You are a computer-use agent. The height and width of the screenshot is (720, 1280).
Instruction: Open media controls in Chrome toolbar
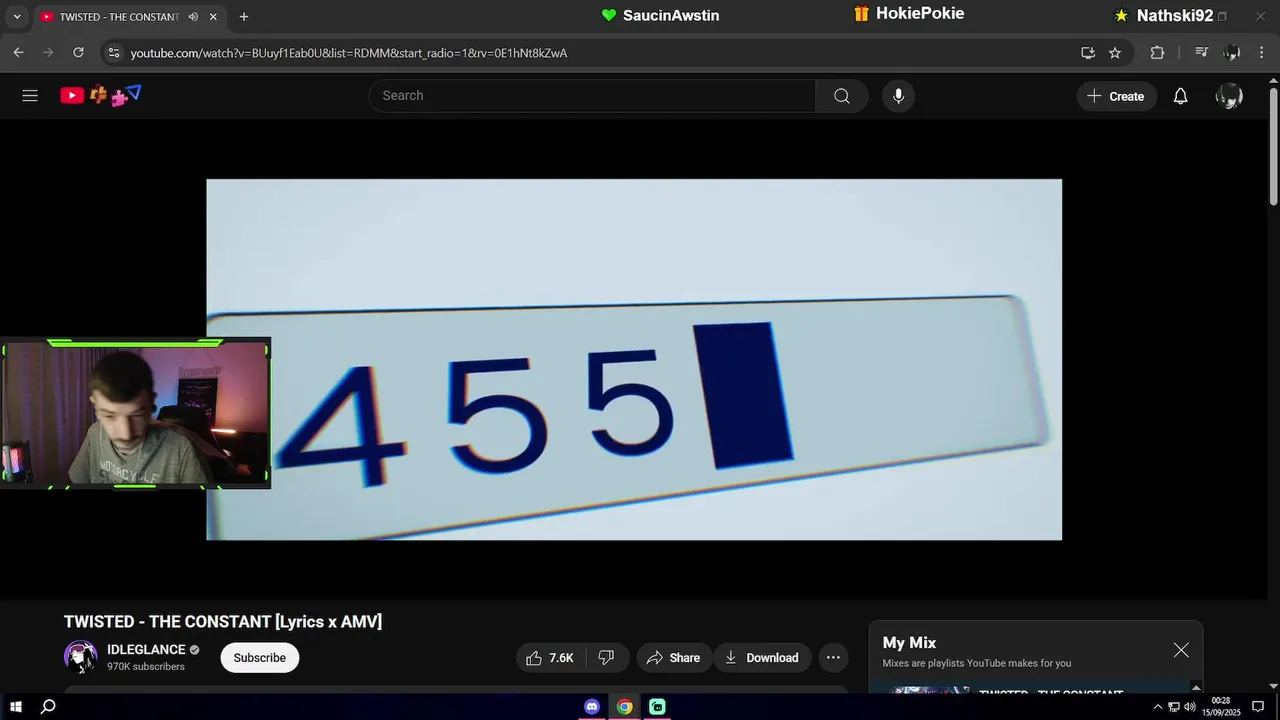click(x=1202, y=53)
